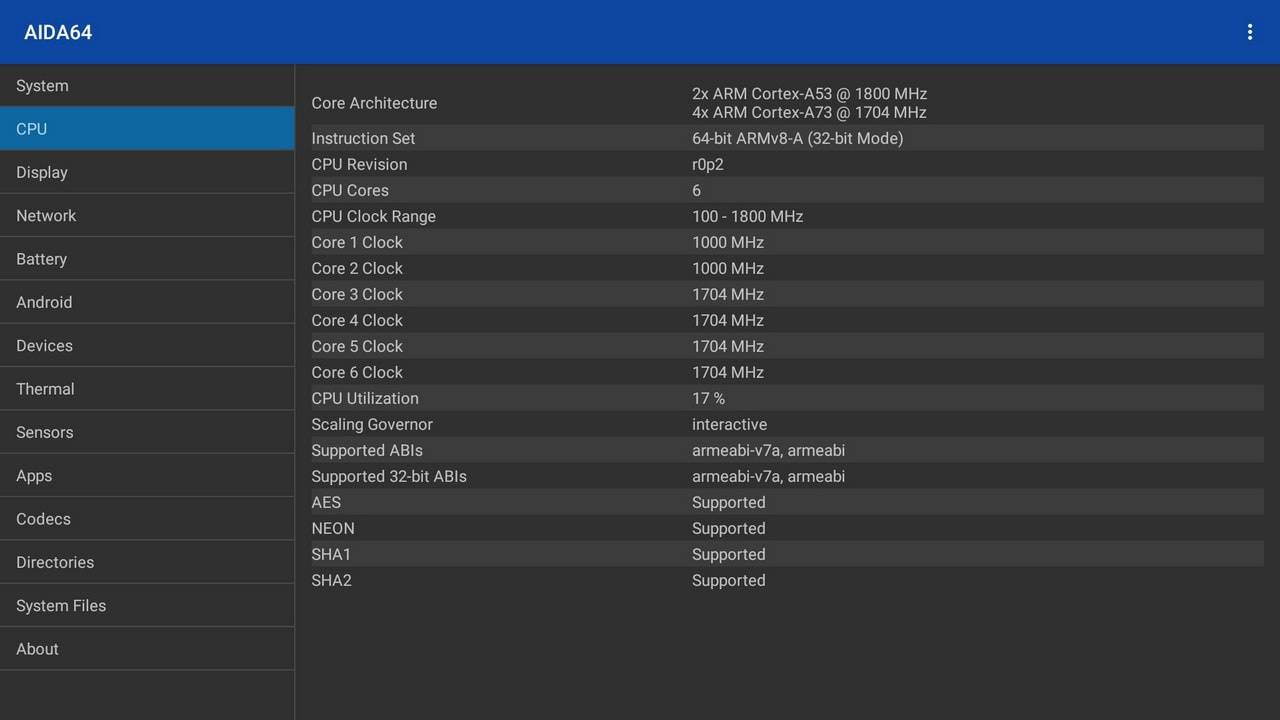
Task: Select the CPU Revision label
Action: 359,164
